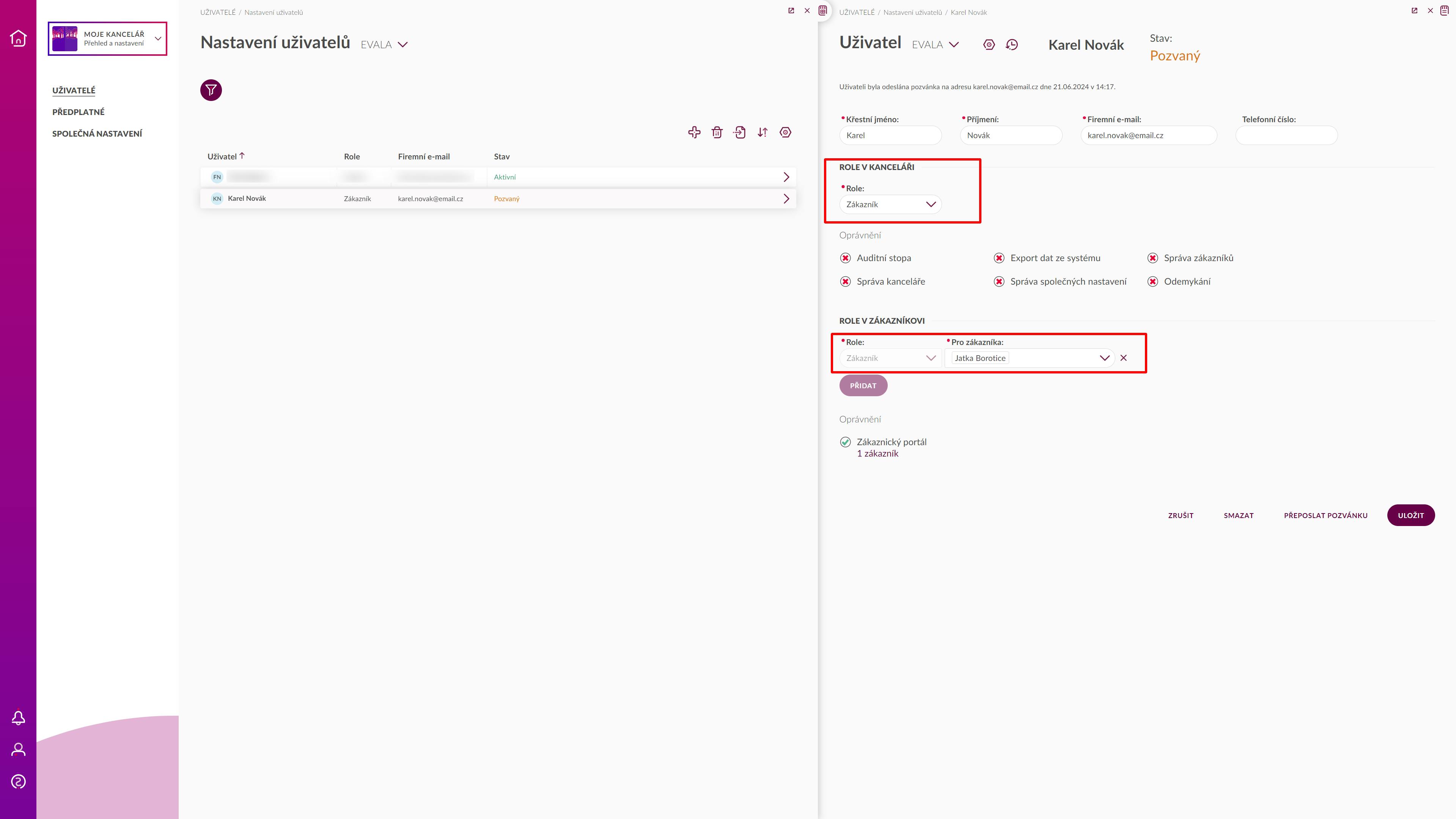Remove the Jatka Borotice customer role row

pyautogui.click(x=1124, y=358)
